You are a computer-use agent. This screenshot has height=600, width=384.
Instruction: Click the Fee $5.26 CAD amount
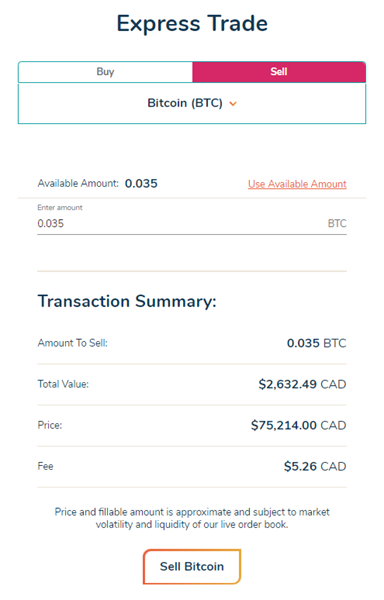click(315, 466)
